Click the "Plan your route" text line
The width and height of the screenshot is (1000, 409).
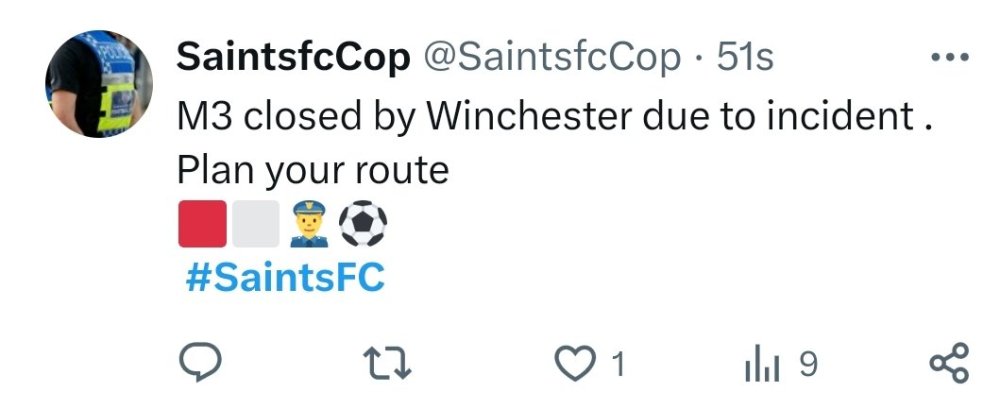[312, 170]
